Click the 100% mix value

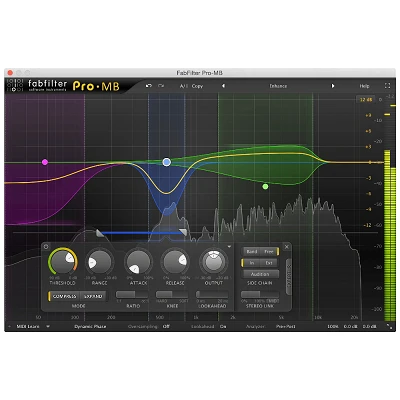coord(333,327)
